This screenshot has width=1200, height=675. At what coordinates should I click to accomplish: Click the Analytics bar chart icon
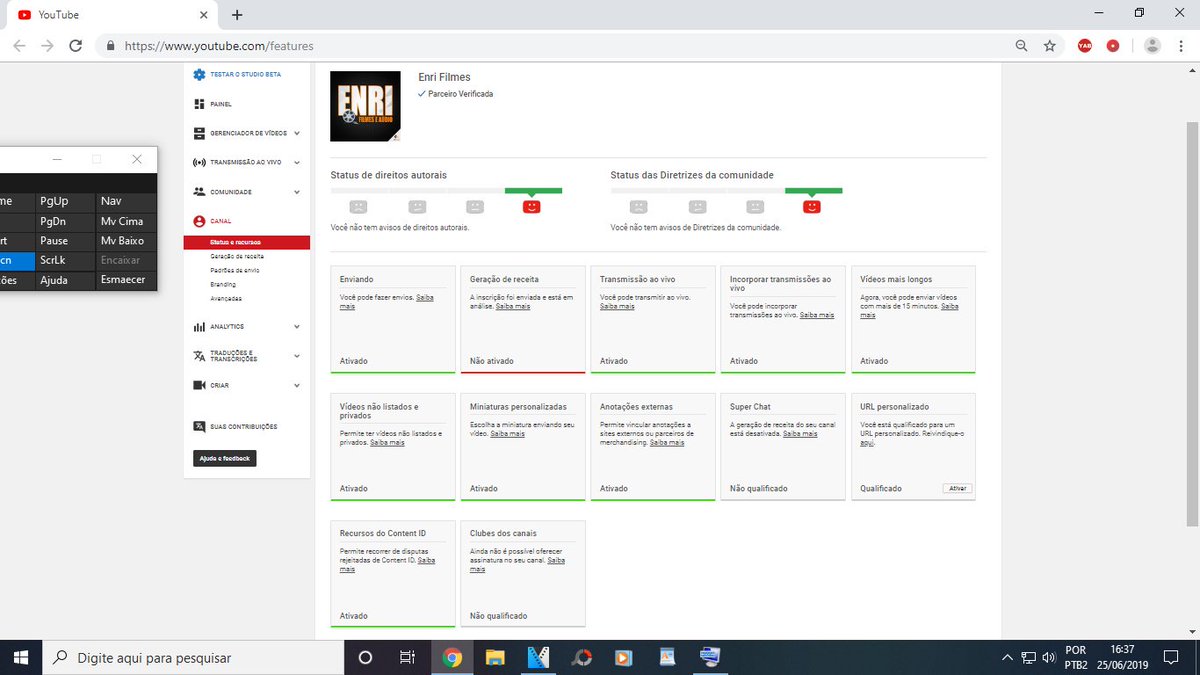coord(199,327)
